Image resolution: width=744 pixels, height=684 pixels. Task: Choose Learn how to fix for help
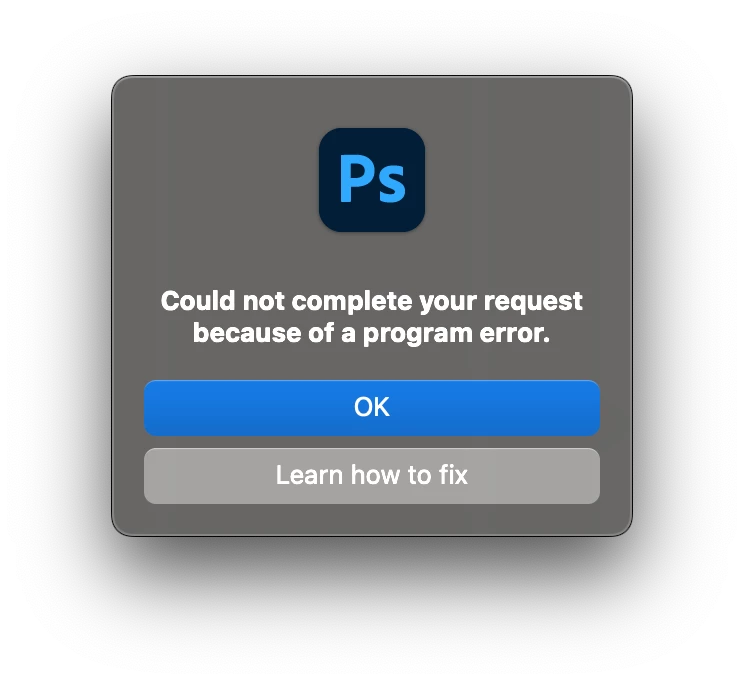372,476
